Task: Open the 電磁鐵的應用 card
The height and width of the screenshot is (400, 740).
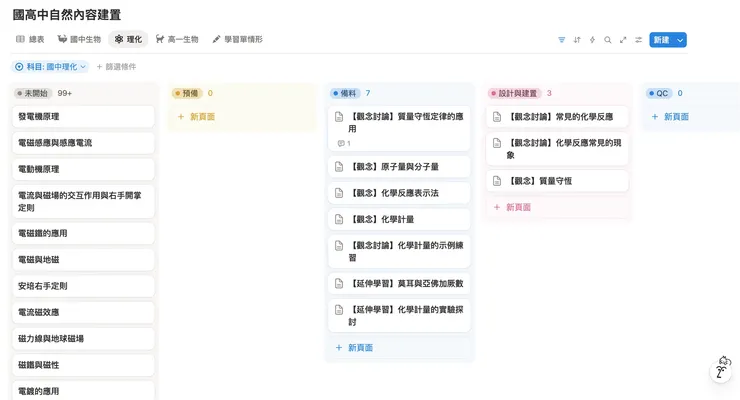Action: (x=83, y=233)
